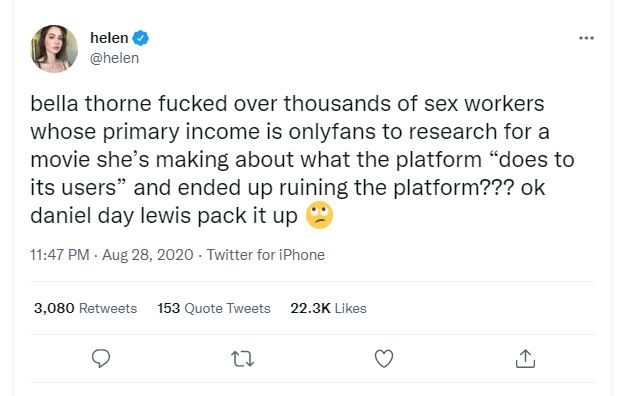
Task: Click the 11:47 PM timestamp
Action: (60, 255)
